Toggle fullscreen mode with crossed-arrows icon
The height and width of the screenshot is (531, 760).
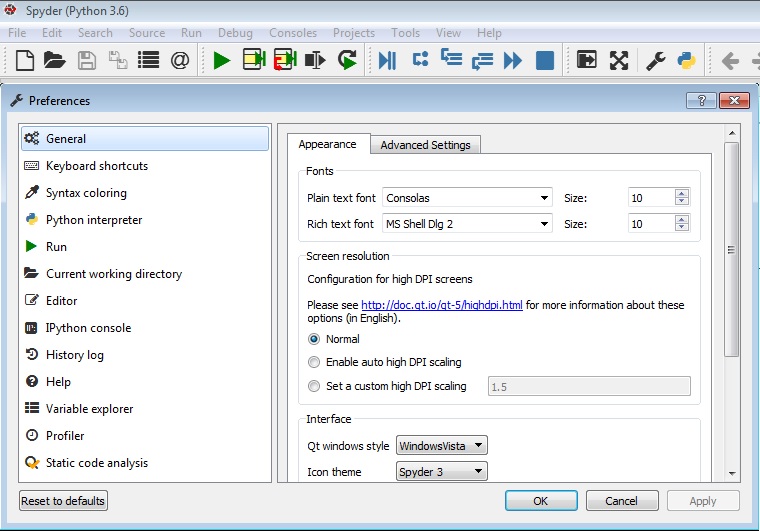click(619, 61)
